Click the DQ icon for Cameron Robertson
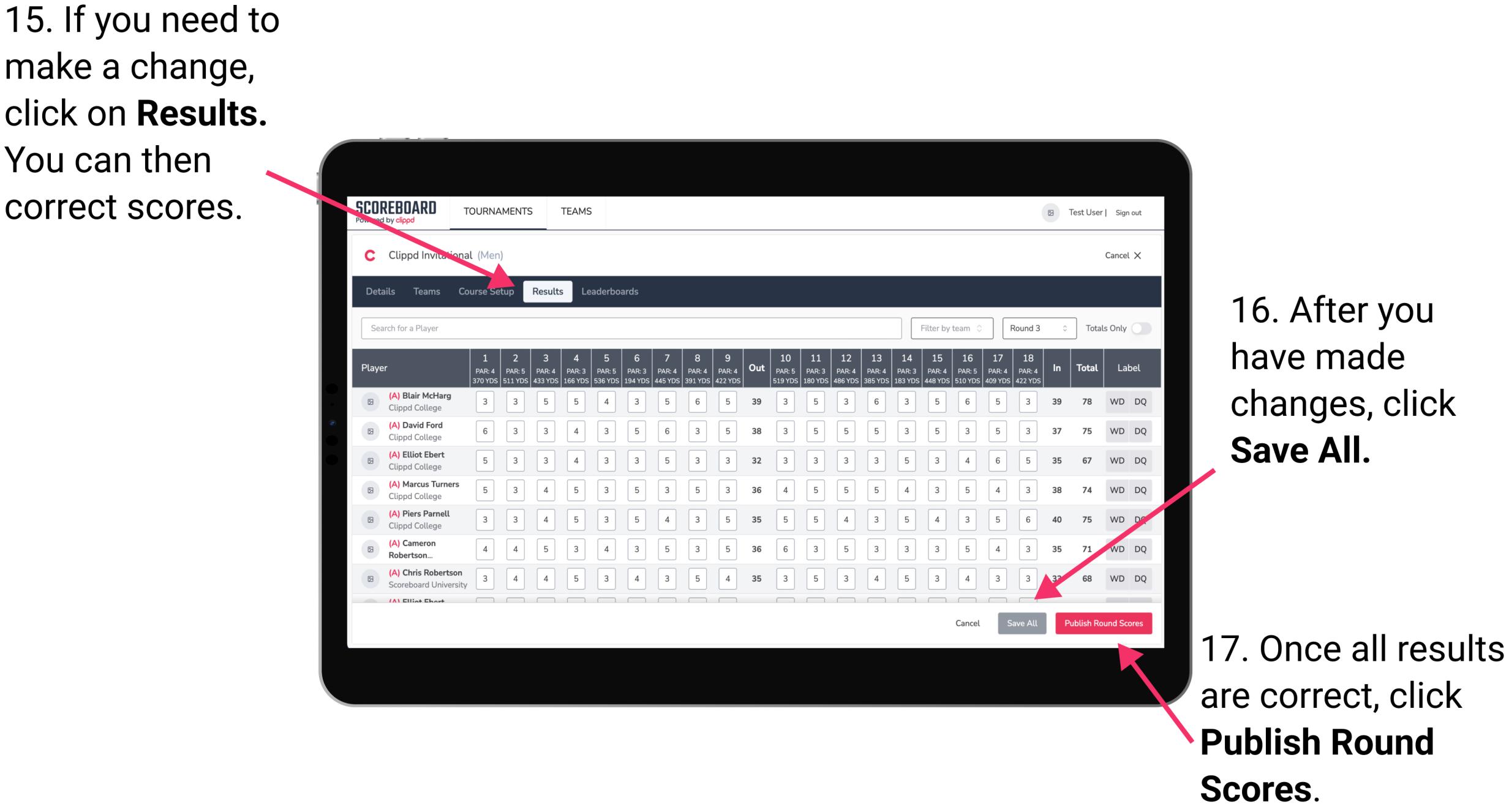Image resolution: width=1509 pixels, height=812 pixels. (1148, 548)
